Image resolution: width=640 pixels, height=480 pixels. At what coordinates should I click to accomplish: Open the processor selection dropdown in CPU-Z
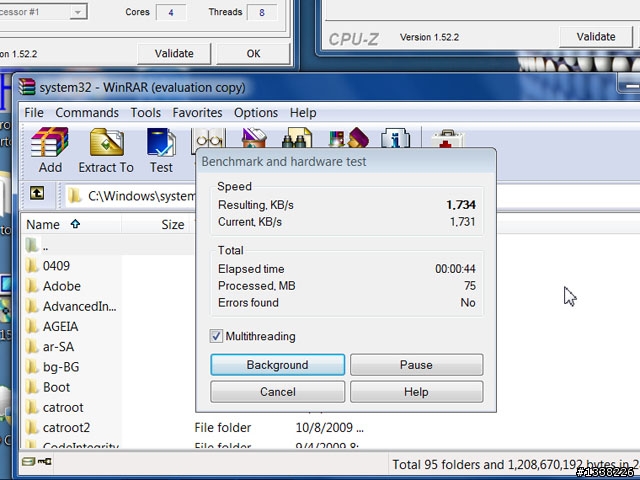78,12
